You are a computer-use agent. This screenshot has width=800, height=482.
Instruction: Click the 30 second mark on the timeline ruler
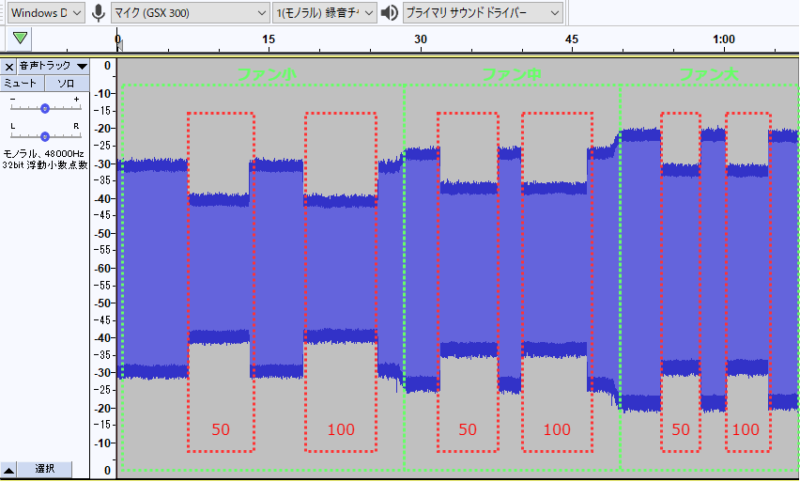coord(420,39)
